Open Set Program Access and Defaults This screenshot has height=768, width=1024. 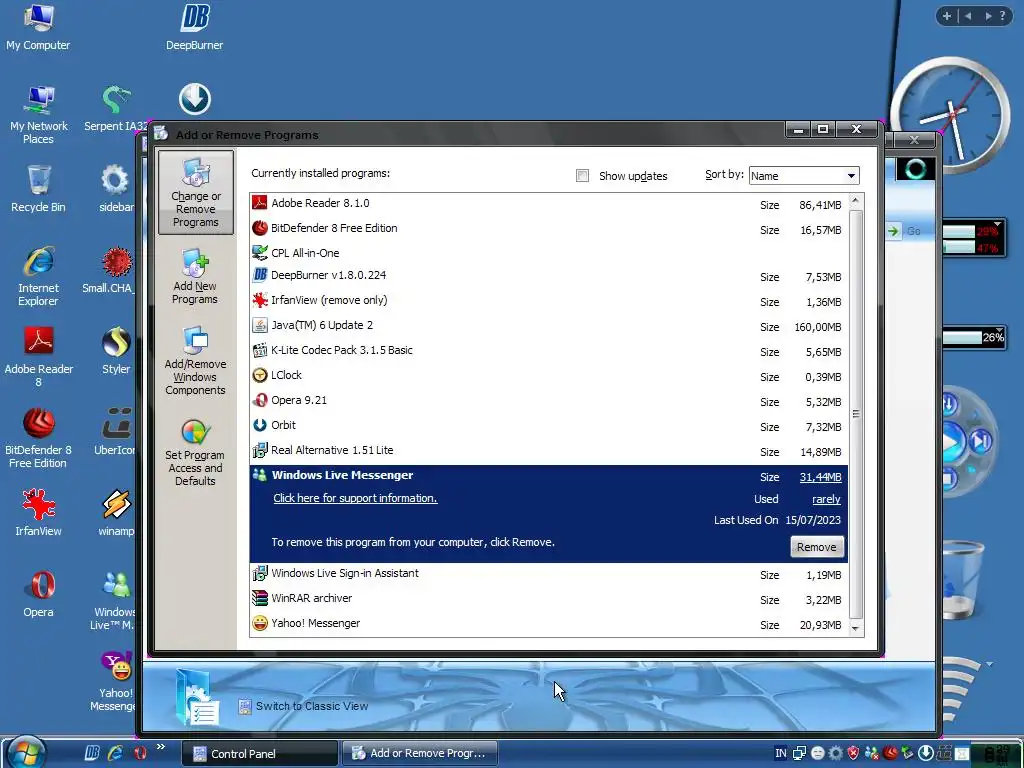[195, 453]
